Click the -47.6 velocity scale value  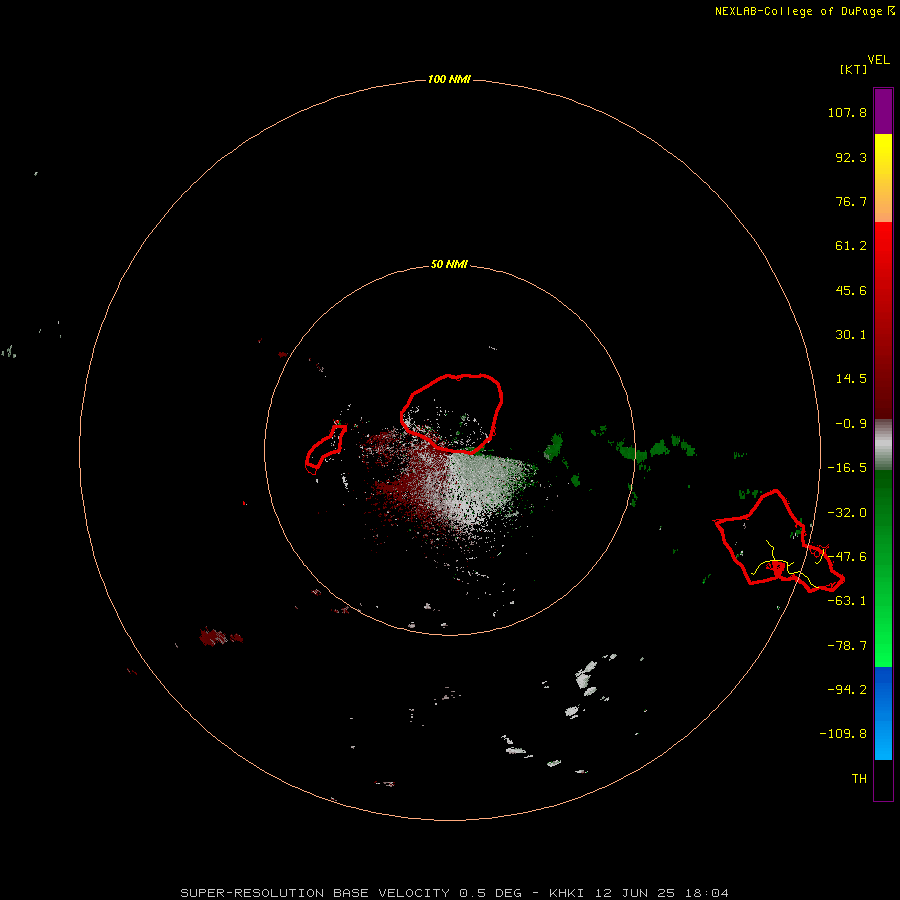click(847, 557)
